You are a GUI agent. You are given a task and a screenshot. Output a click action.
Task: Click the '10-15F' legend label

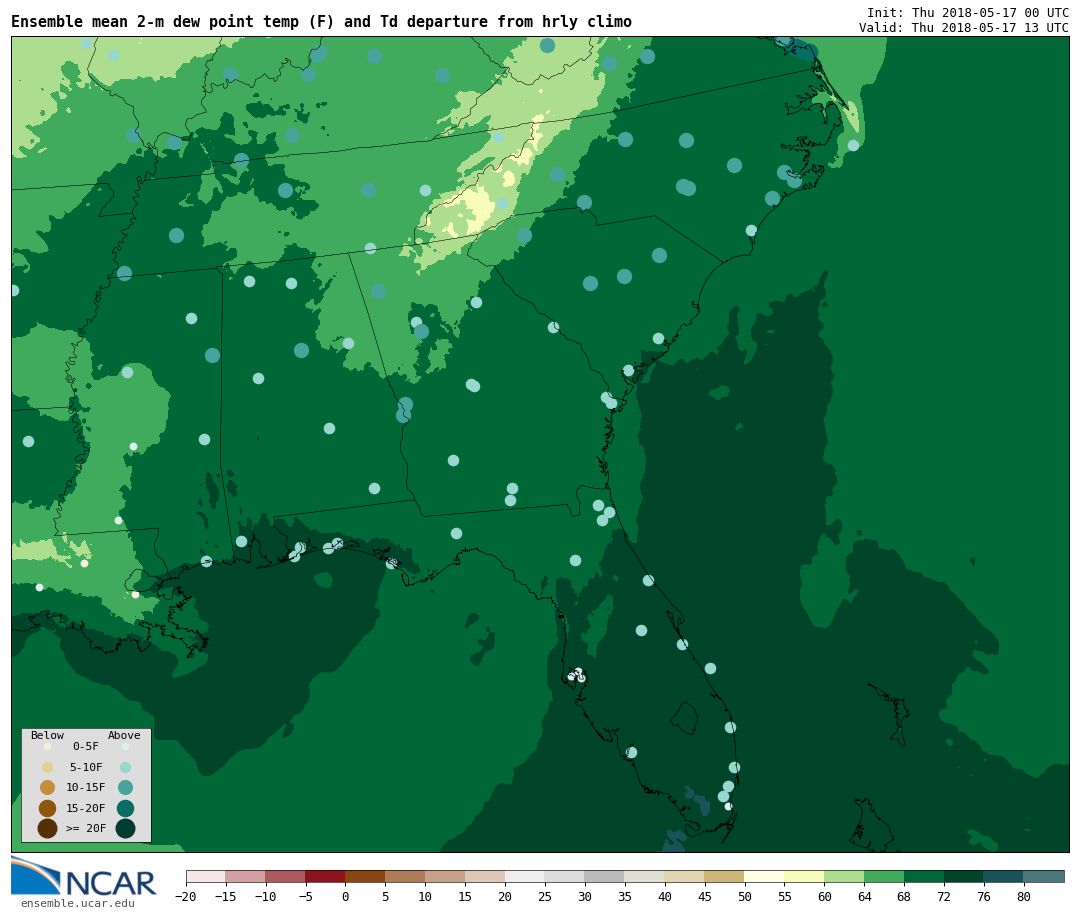[85, 788]
